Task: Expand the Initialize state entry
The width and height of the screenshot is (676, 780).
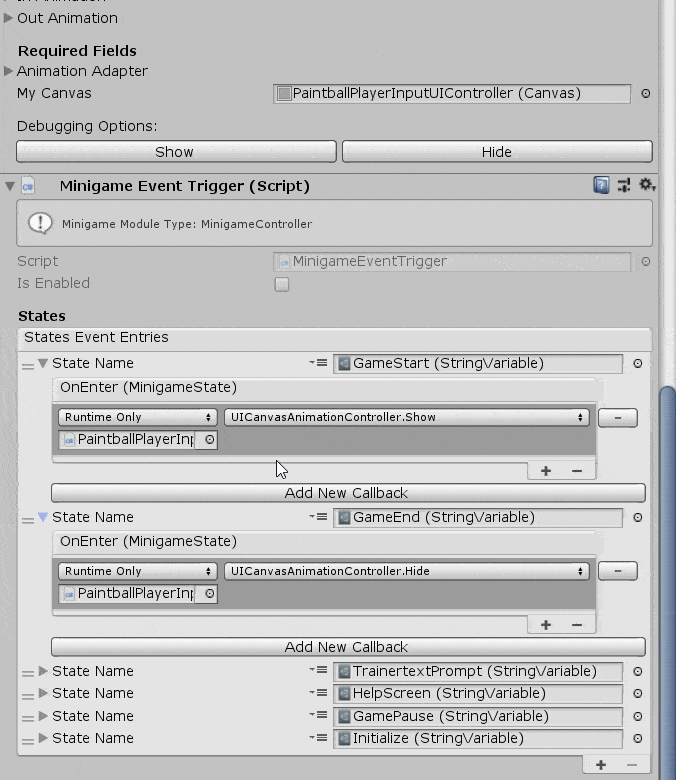Action: pyautogui.click(x=43, y=738)
